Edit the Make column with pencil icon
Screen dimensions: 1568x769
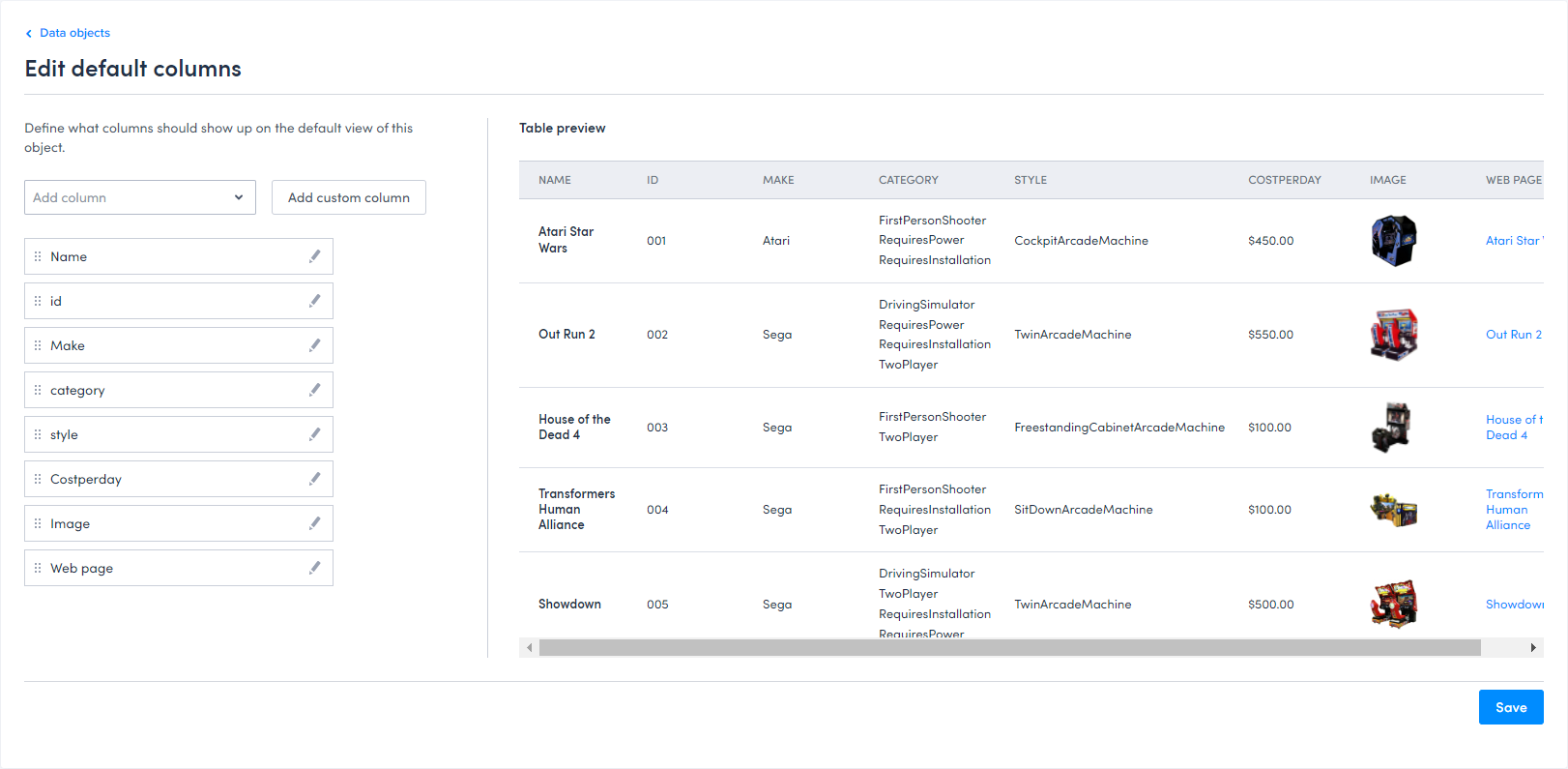(x=314, y=345)
